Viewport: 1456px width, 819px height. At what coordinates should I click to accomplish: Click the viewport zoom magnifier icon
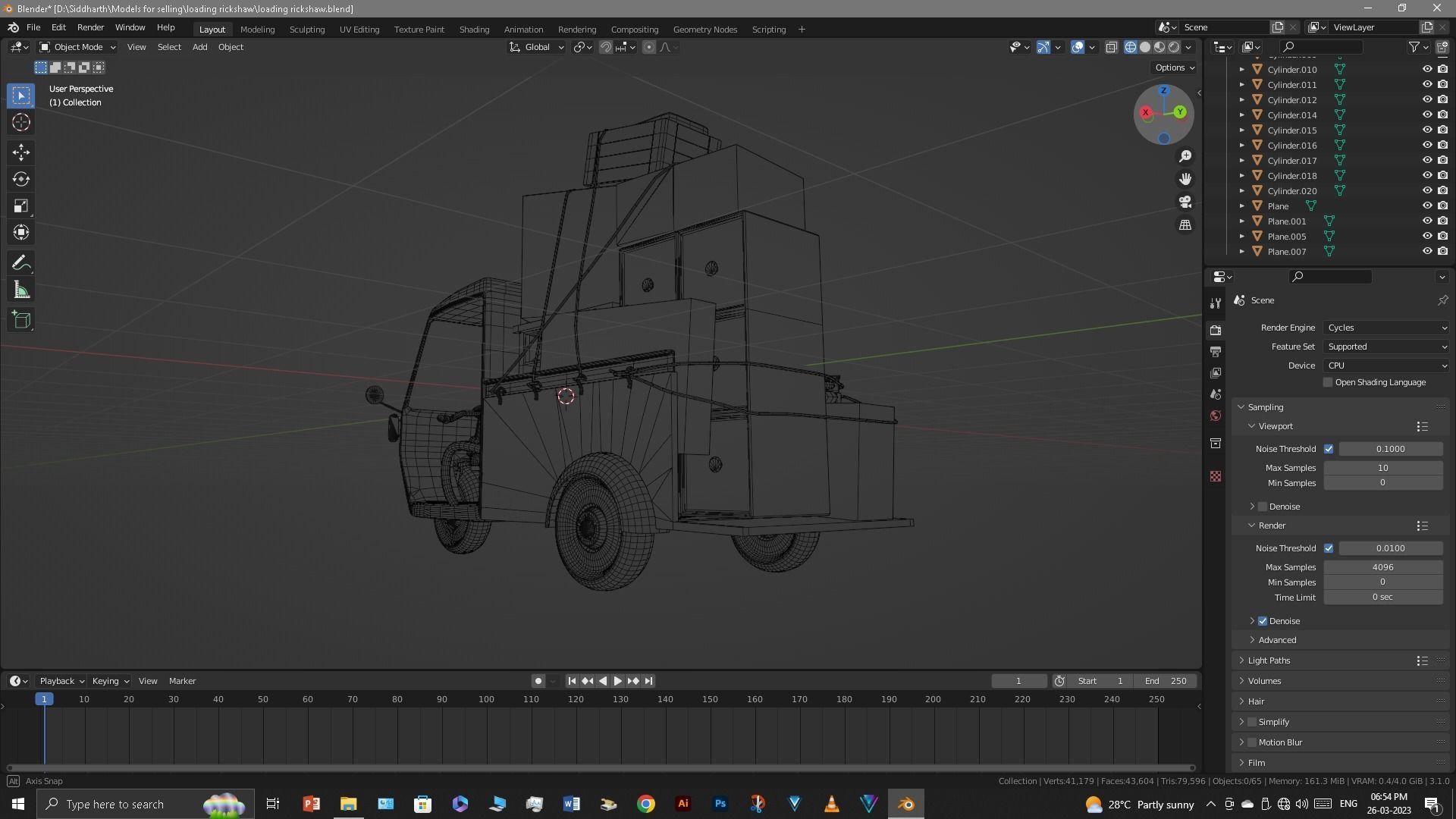click(x=1185, y=156)
